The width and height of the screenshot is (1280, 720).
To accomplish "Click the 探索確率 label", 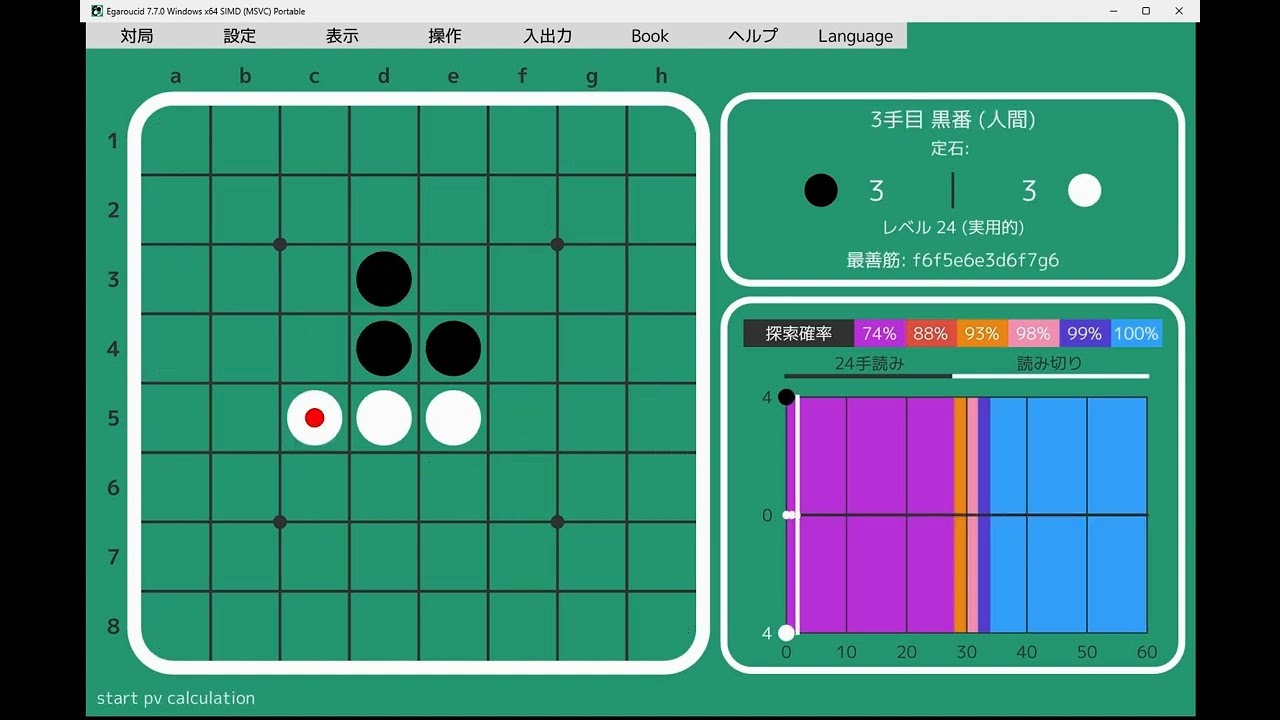I will tap(799, 334).
